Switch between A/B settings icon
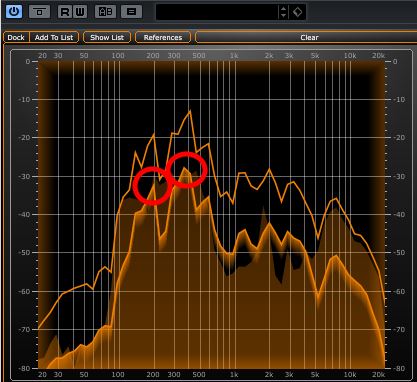Screen dimensions: 417x382 (x=105, y=12)
